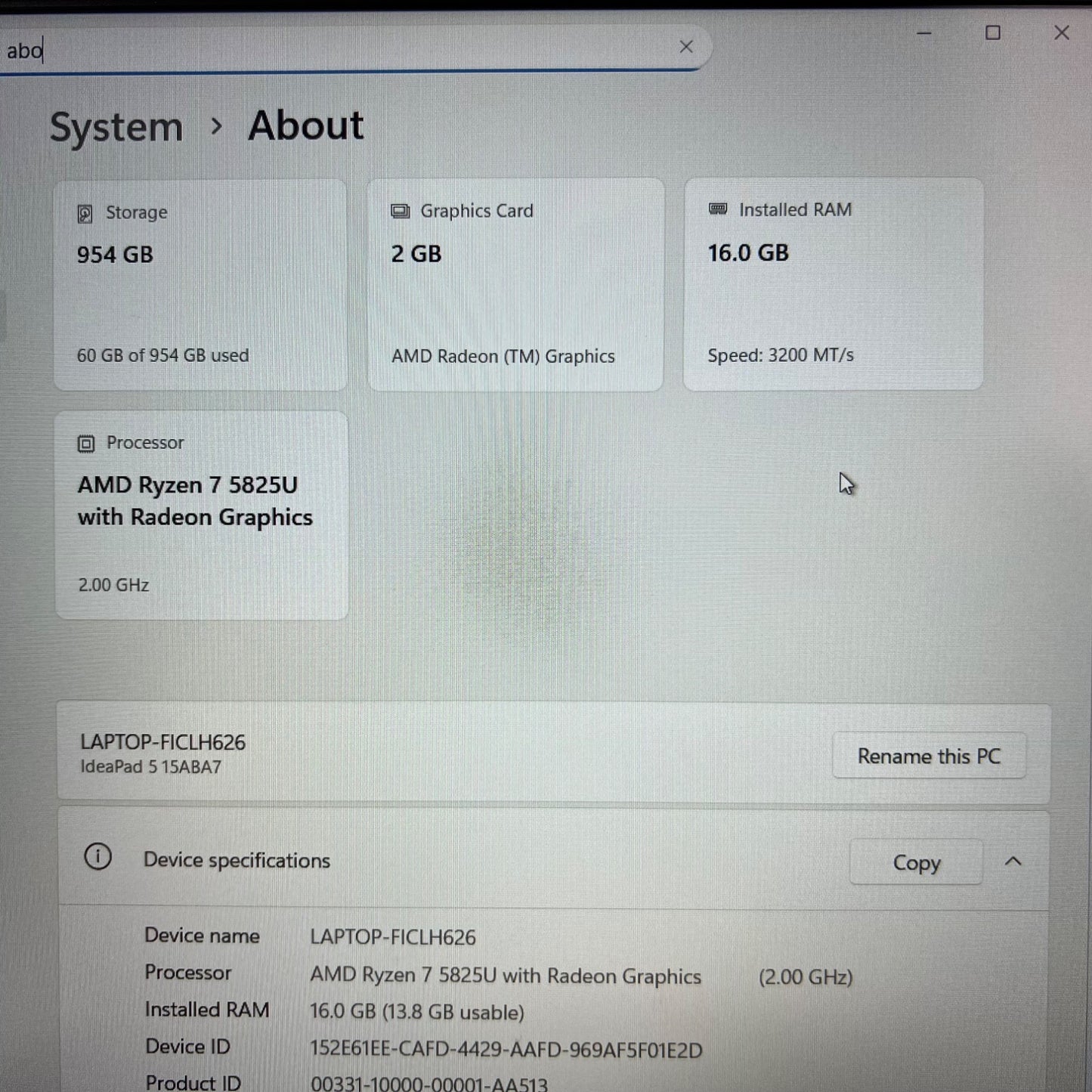Select the 'AMD Radeon (TM) Graphics' text

503,356
